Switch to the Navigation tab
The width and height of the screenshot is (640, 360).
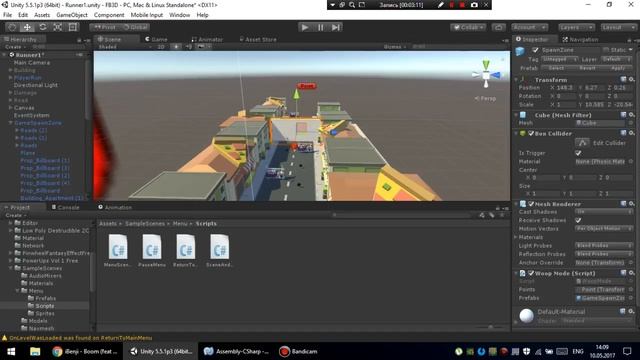(580, 39)
